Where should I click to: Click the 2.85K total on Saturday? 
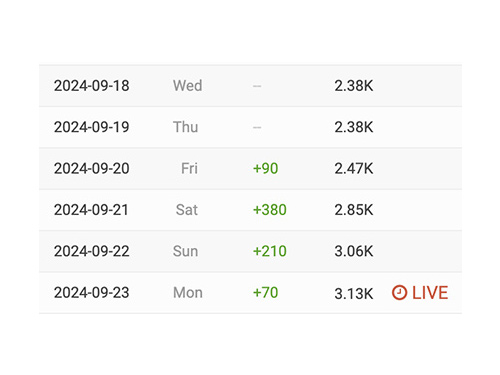354,210
